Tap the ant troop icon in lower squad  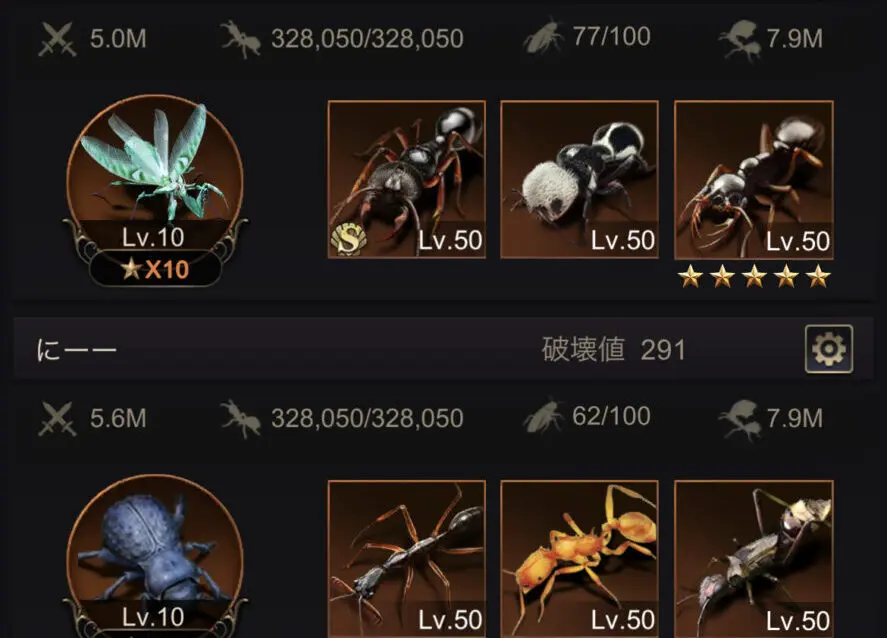240,419
